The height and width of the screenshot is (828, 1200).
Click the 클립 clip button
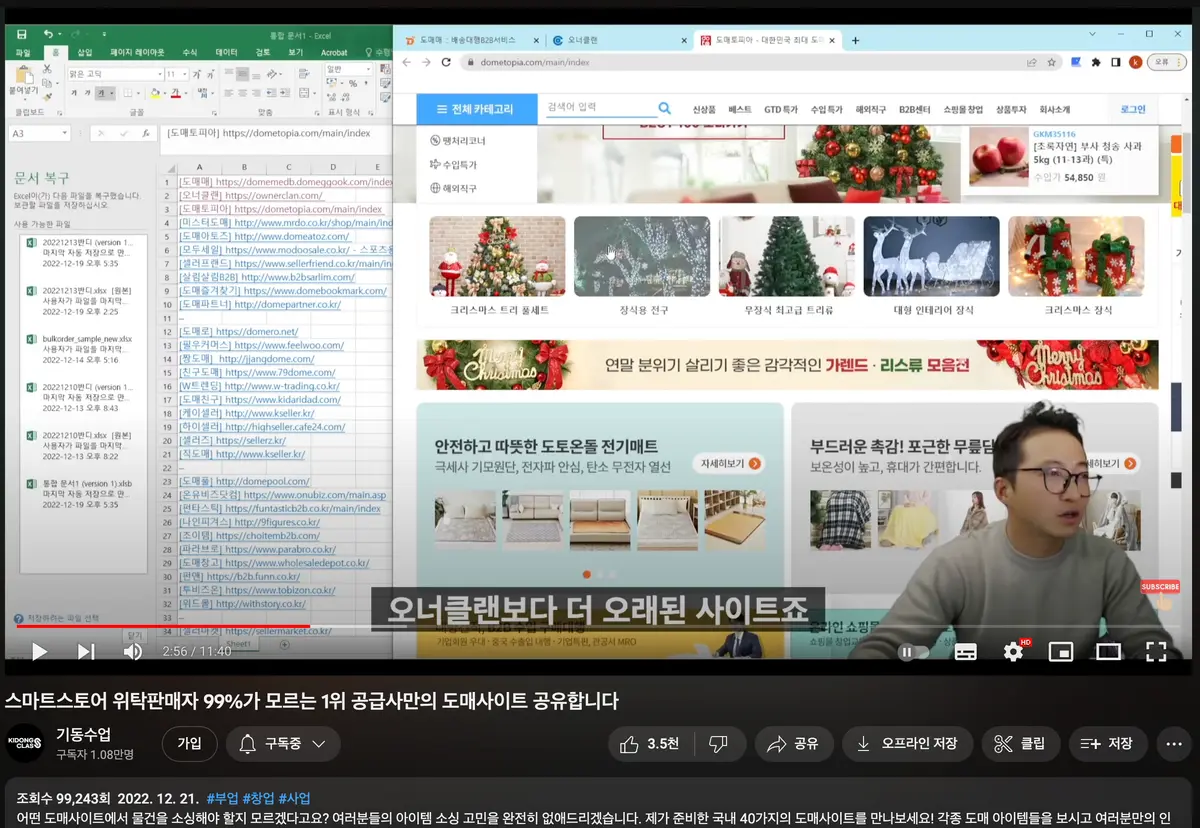1020,744
